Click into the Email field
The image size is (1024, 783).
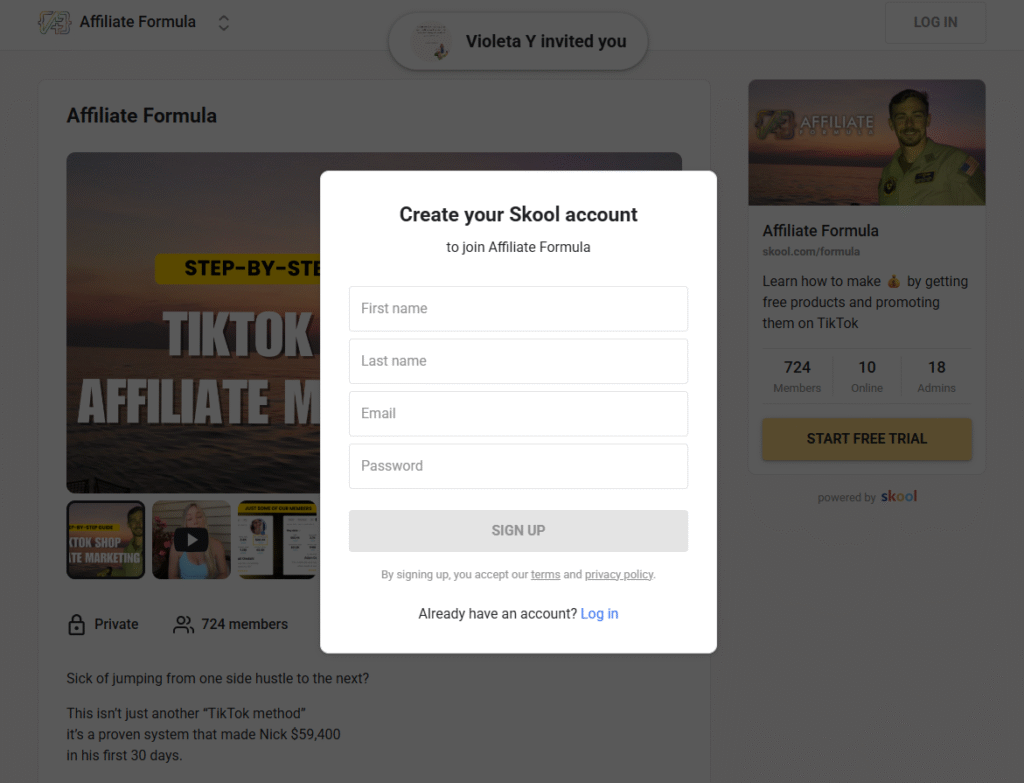click(518, 413)
